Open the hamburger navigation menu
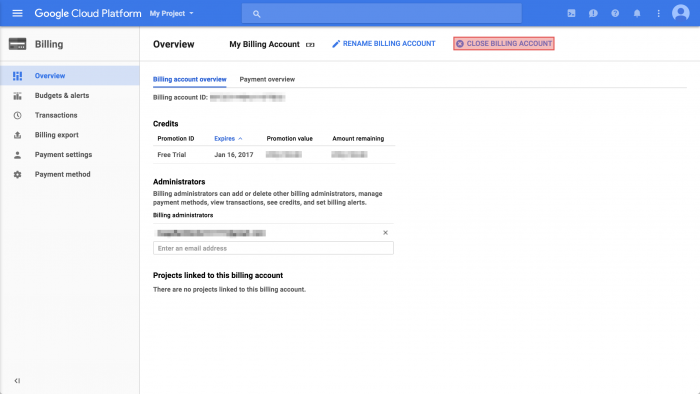 tap(17, 13)
